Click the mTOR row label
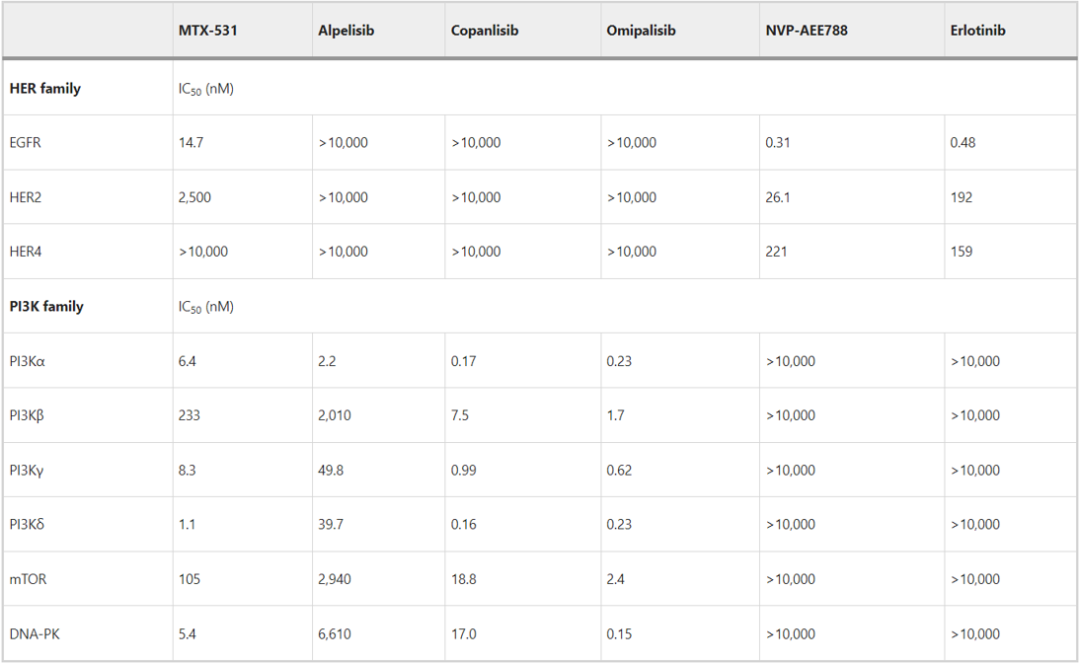This screenshot has width=1080, height=664. click(x=28, y=579)
